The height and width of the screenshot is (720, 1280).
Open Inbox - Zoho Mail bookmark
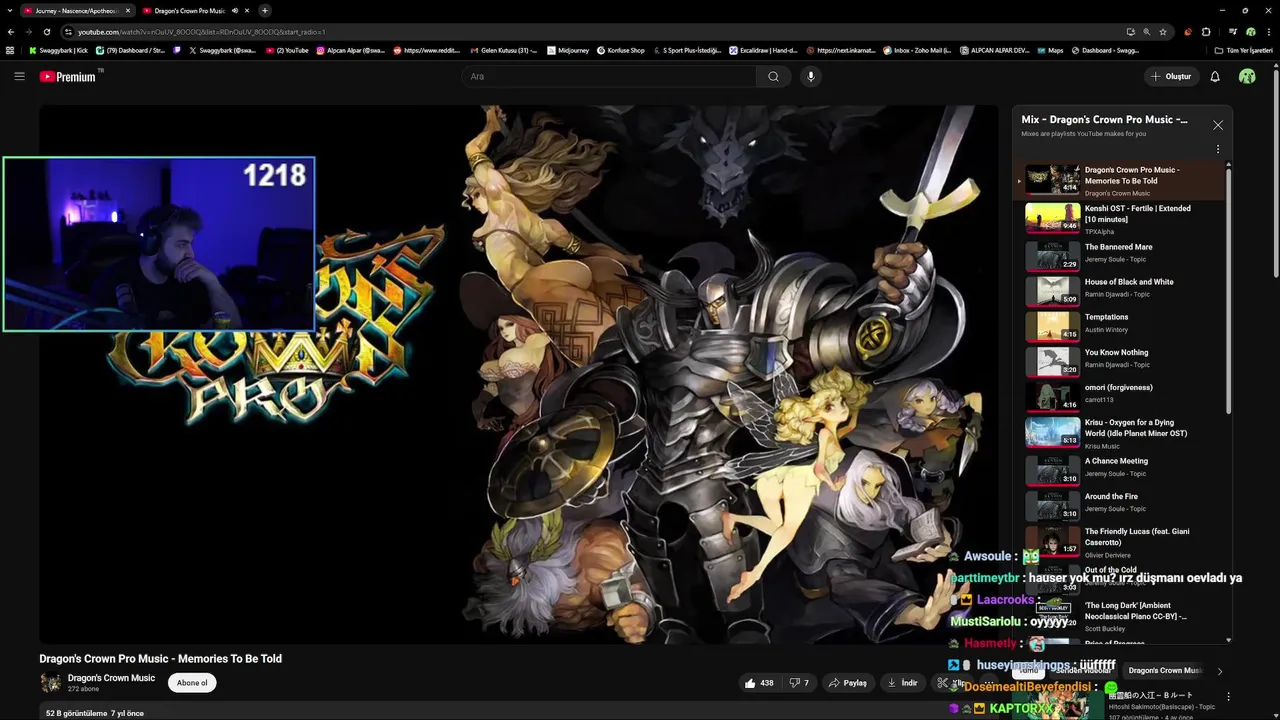[x=917, y=50]
